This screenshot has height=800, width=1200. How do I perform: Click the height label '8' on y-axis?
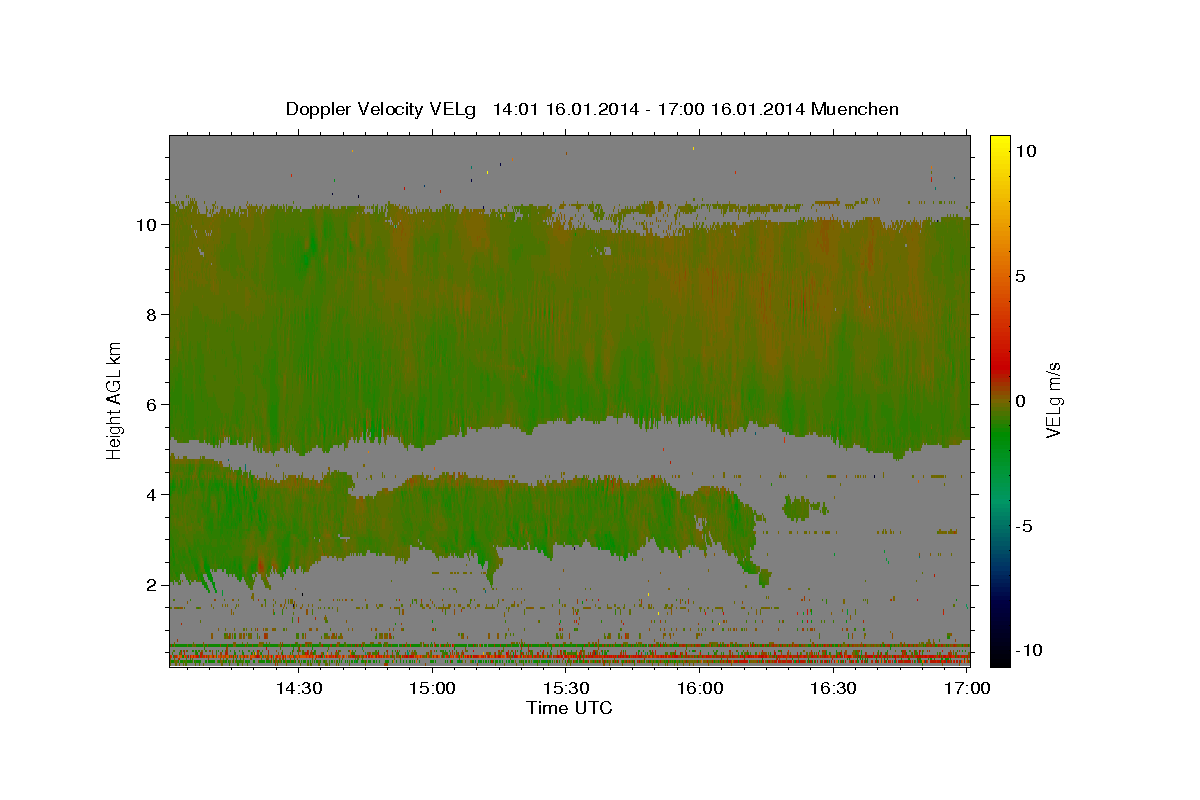[x=153, y=314]
